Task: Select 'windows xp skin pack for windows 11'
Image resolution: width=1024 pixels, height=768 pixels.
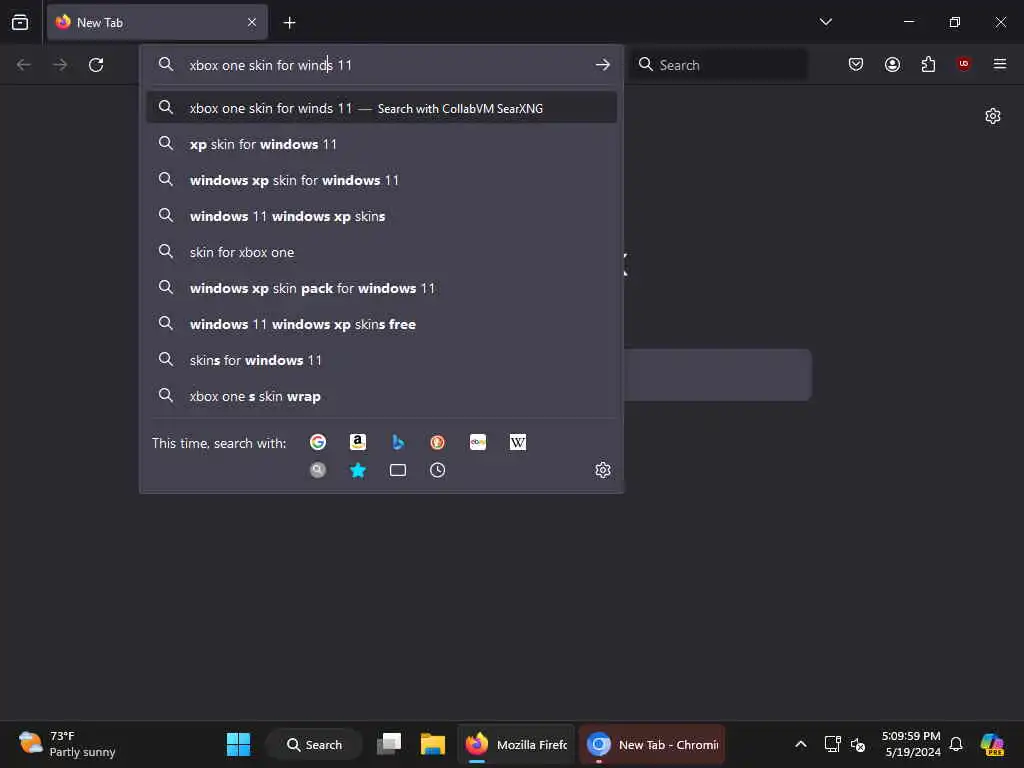Action: (x=382, y=288)
